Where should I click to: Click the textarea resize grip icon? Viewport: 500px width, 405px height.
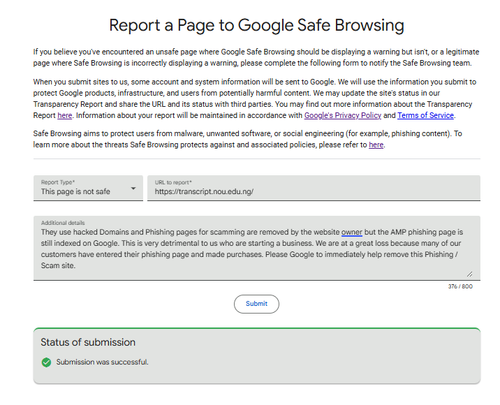click(470, 274)
